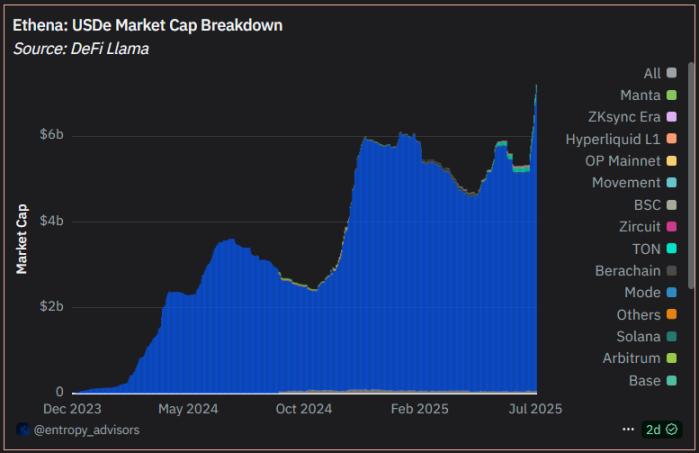Viewport: 699px width, 453px height.
Task: Click the entropy_advisors avatar icon
Action: click(22, 429)
